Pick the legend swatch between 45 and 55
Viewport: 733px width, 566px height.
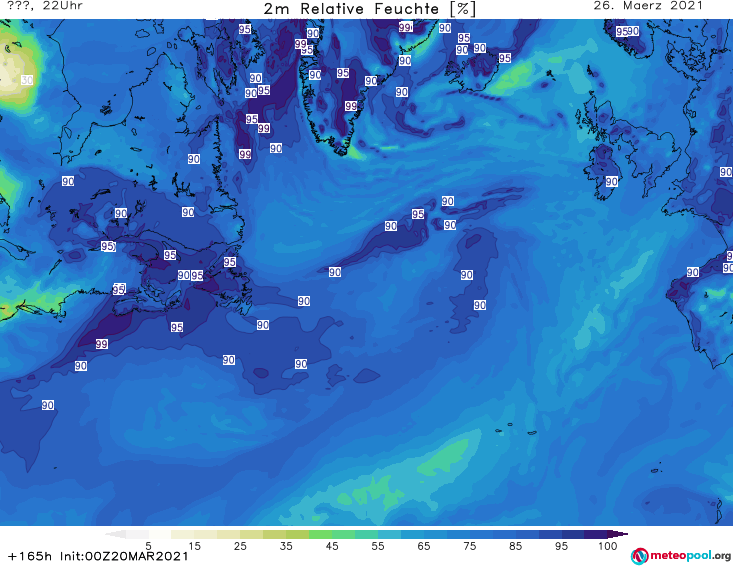[355, 534]
